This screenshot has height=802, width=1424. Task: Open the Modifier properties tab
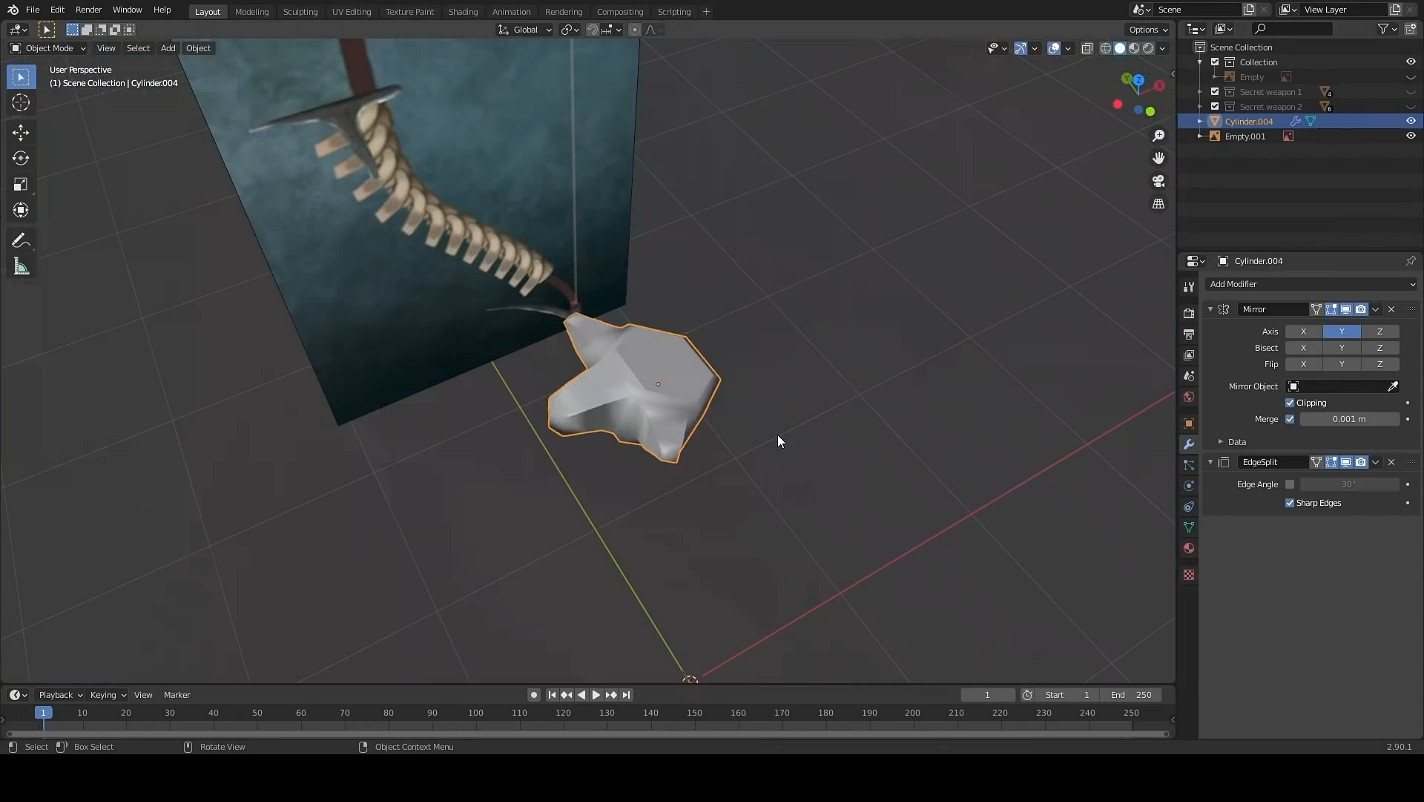(x=1188, y=444)
